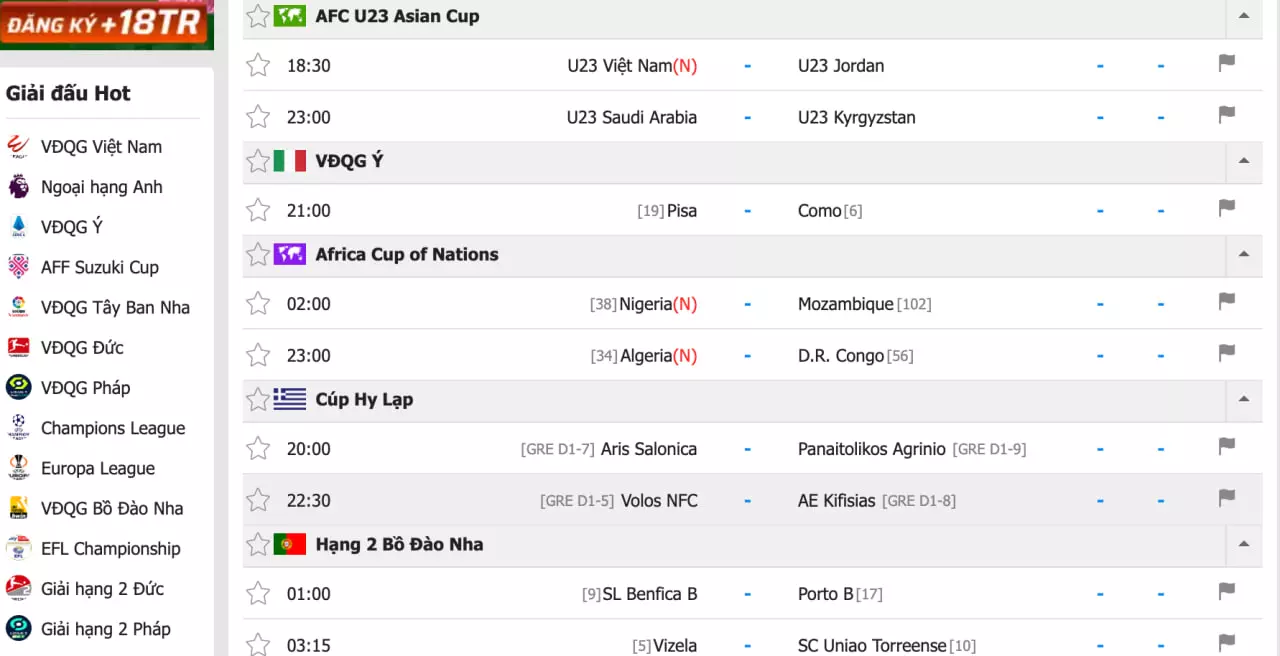Click the Portugal flag beside Hạng 2 Bồ Đào Nha

pos(290,544)
